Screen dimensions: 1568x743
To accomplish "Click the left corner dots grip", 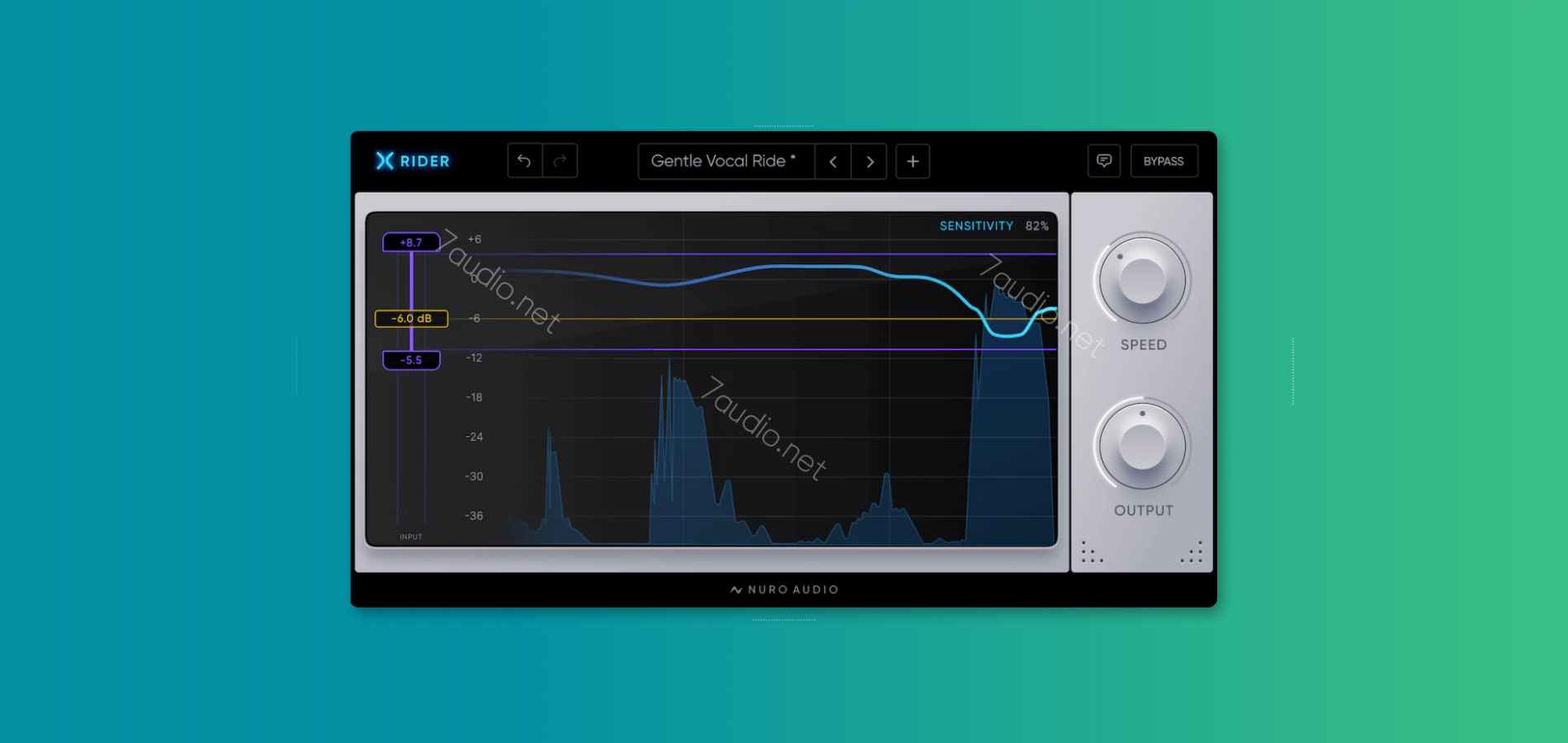I will [x=1092, y=552].
